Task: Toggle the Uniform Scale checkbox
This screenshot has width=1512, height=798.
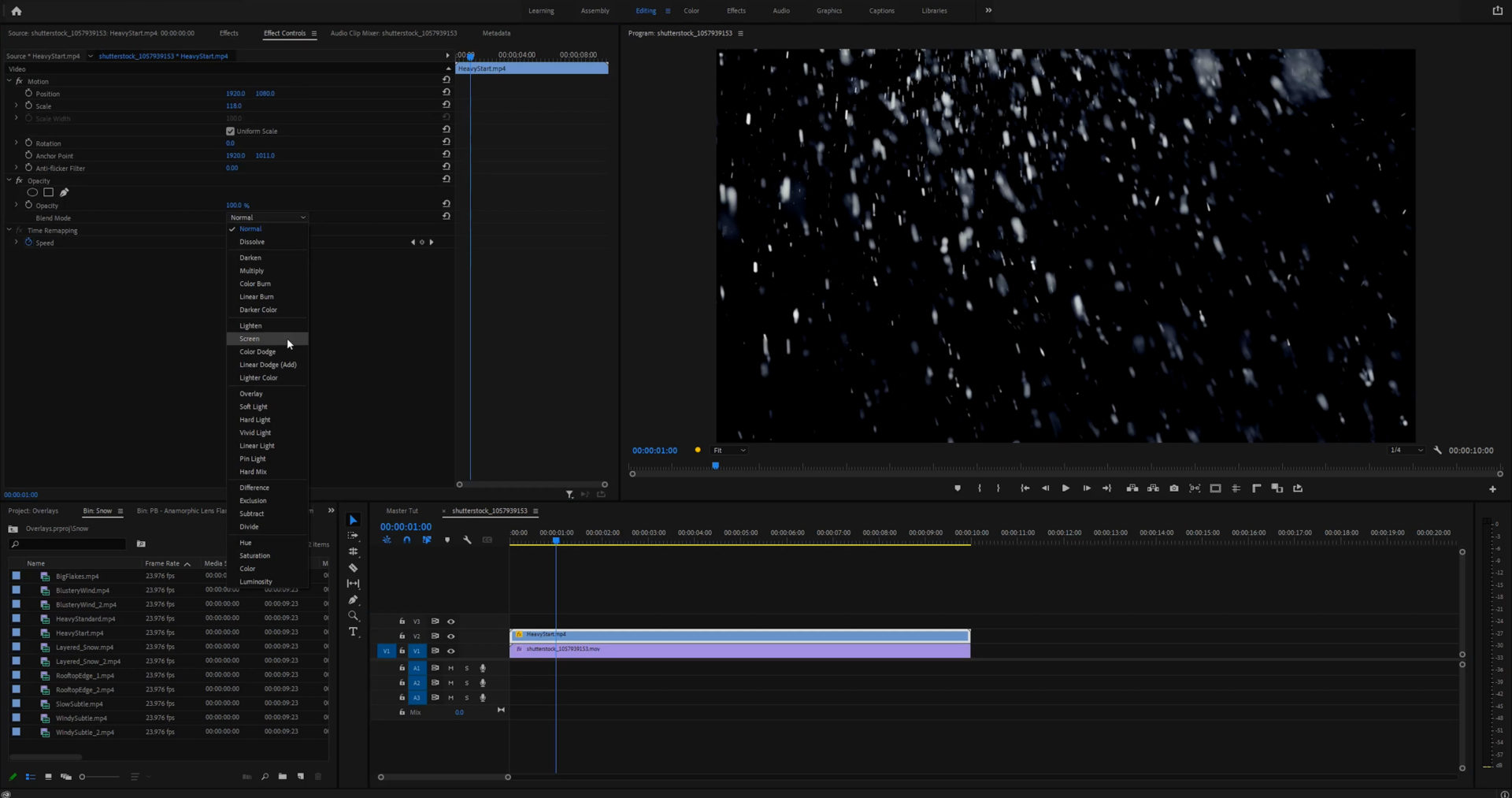Action: click(x=230, y=131)
